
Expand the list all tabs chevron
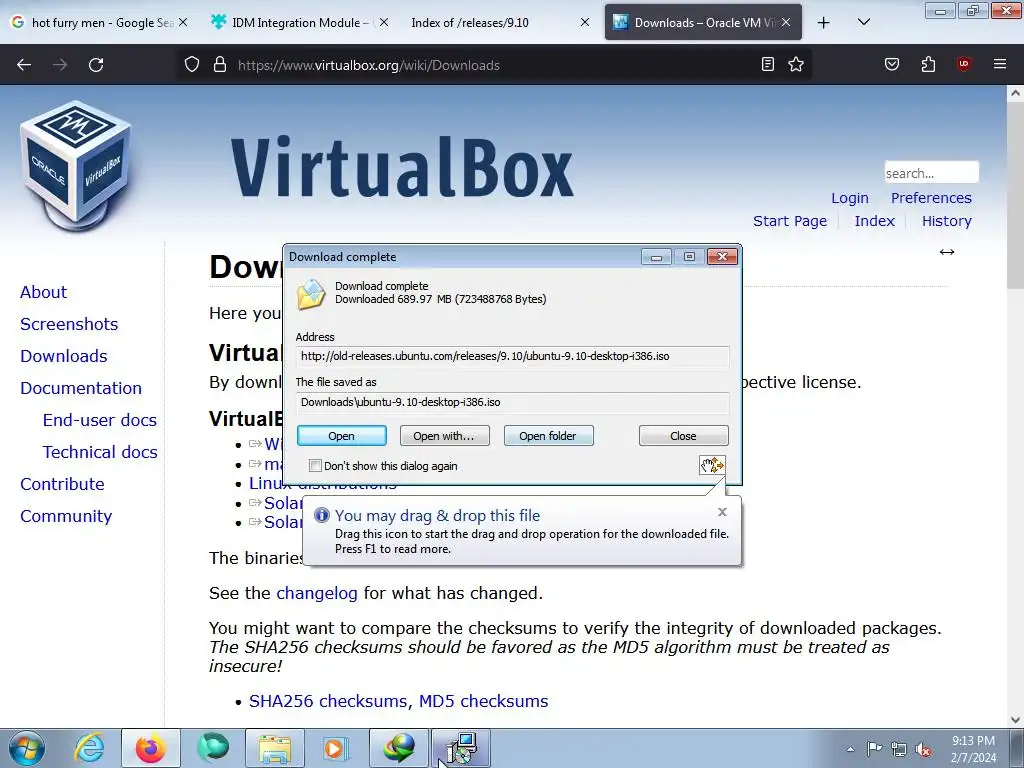tap(863, 22)
